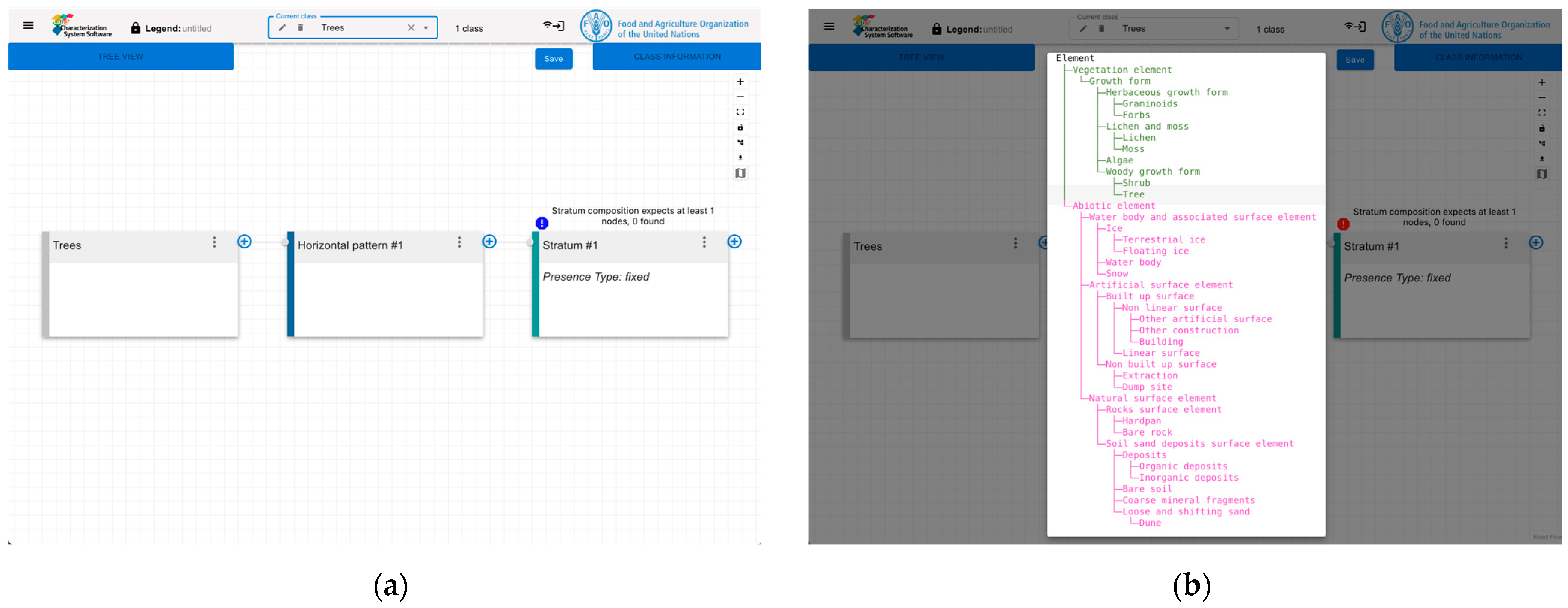Click minimap icon in left canvas controls

click(740, 174)
